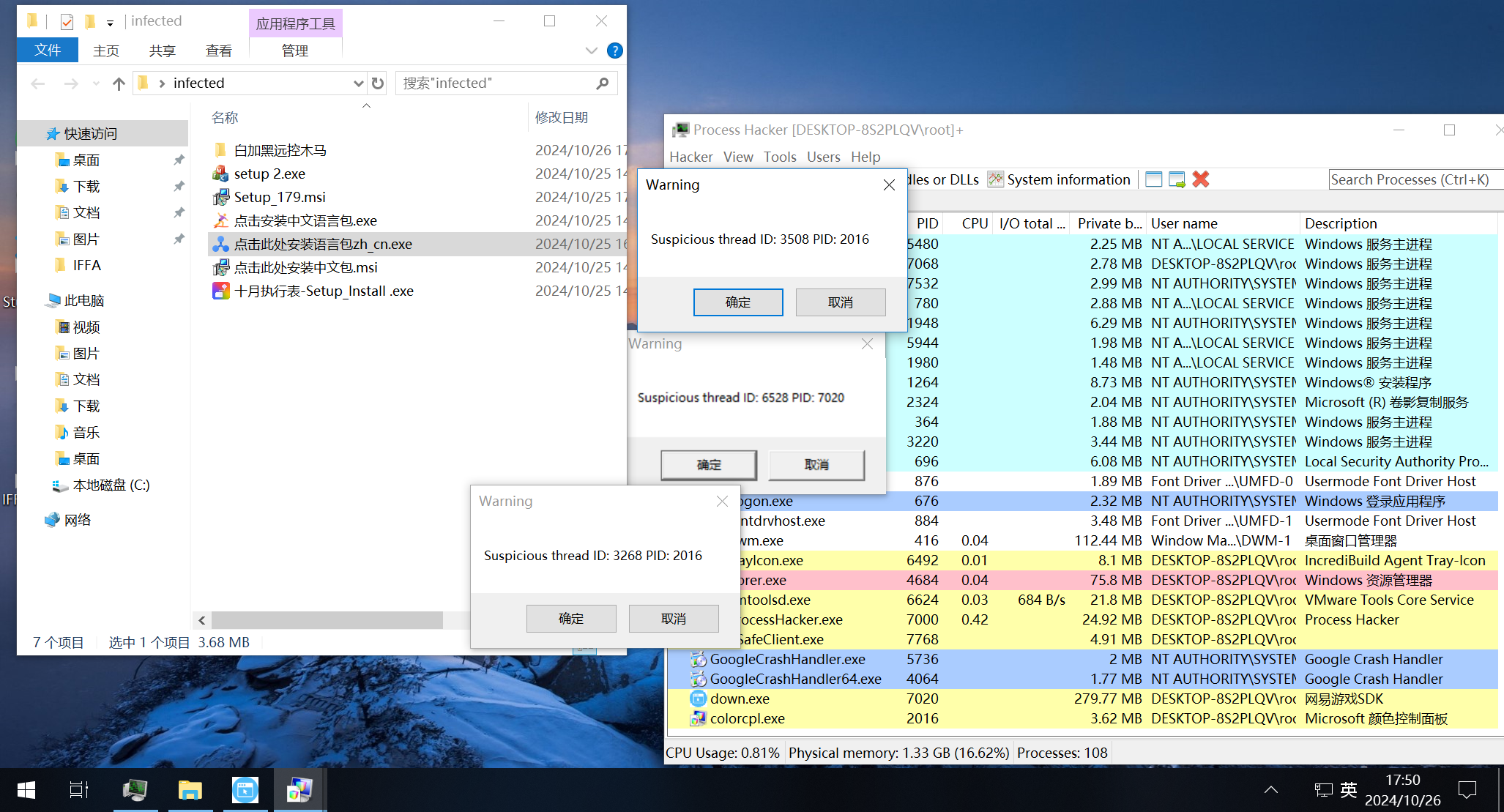
Task: Open the Users menu in Process Hacker
Action: 824,157
